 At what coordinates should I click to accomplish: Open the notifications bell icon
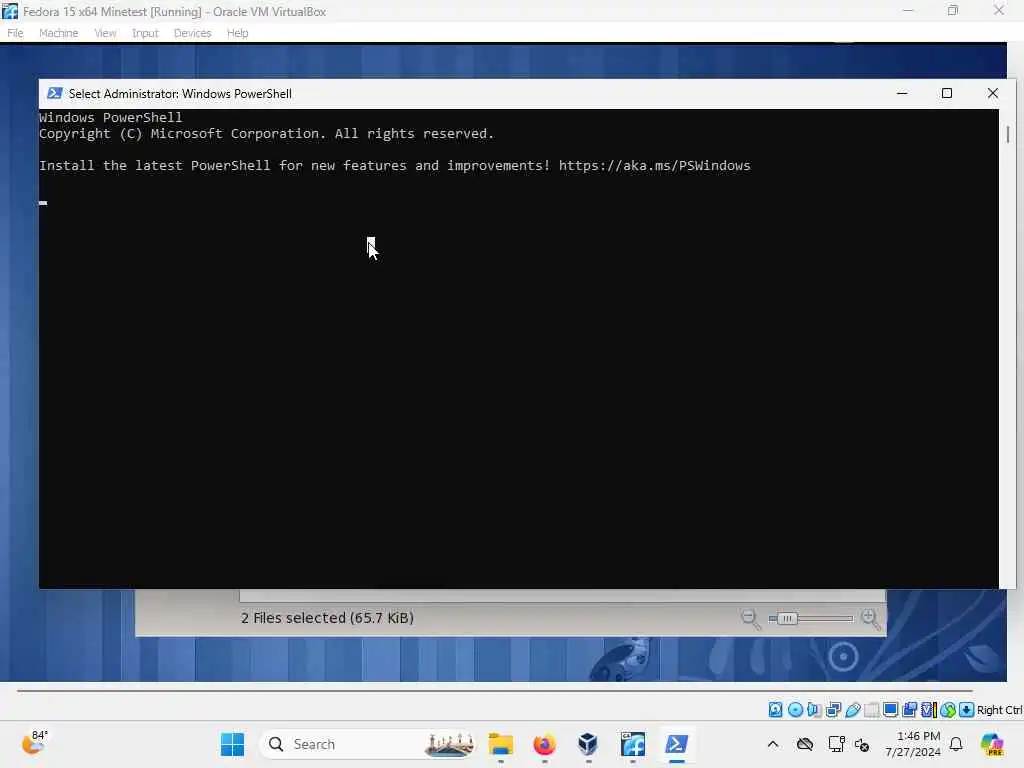956,744
